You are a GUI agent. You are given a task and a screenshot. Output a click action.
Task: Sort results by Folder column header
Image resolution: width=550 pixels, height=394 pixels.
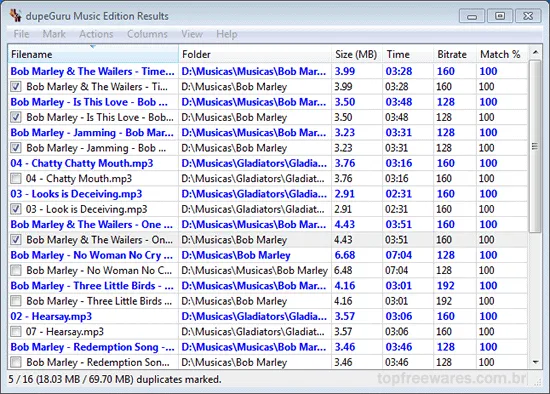coord(255,54)
